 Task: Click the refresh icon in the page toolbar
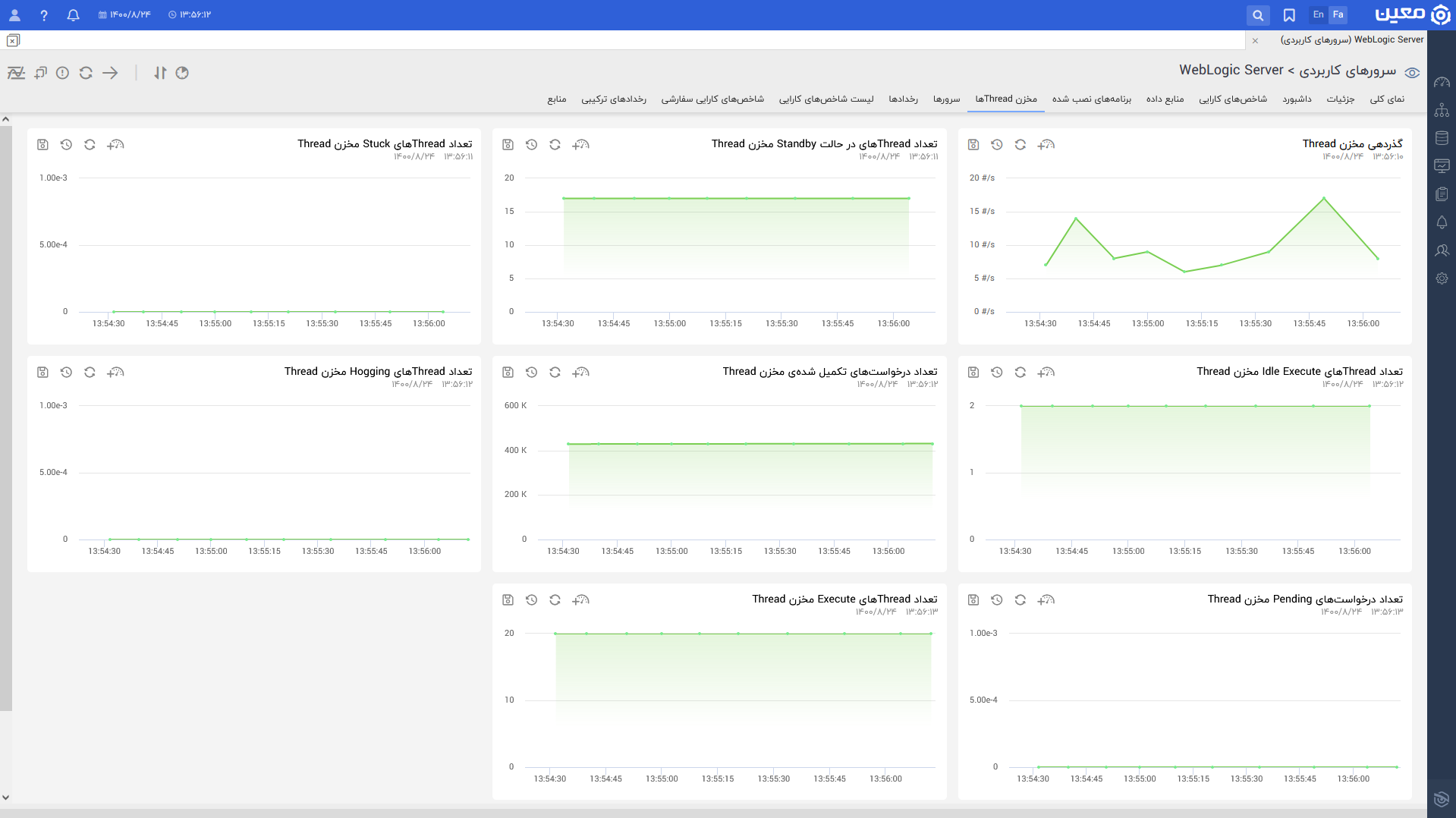86,73
